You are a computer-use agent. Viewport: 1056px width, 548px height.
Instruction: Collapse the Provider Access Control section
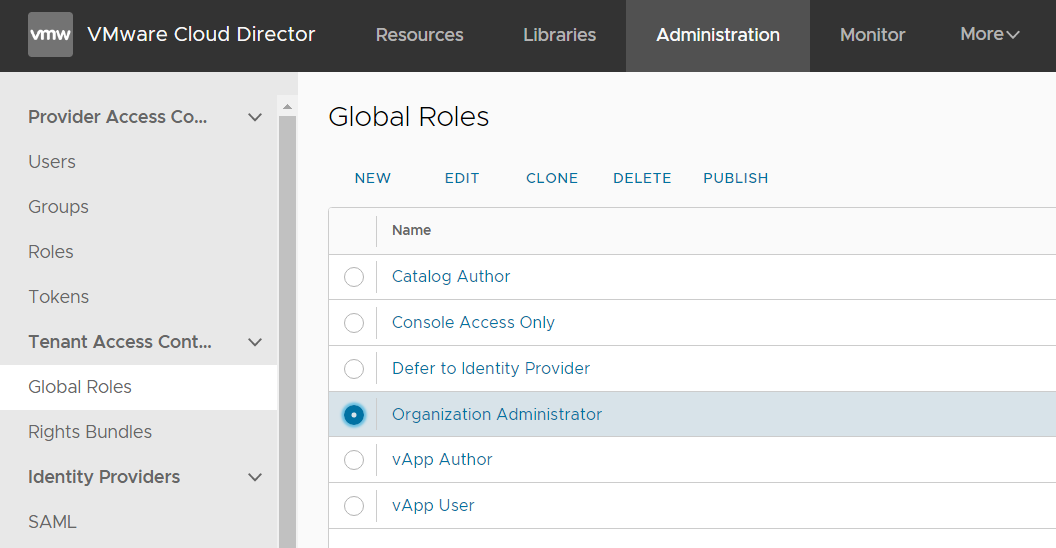coord(255,117)
